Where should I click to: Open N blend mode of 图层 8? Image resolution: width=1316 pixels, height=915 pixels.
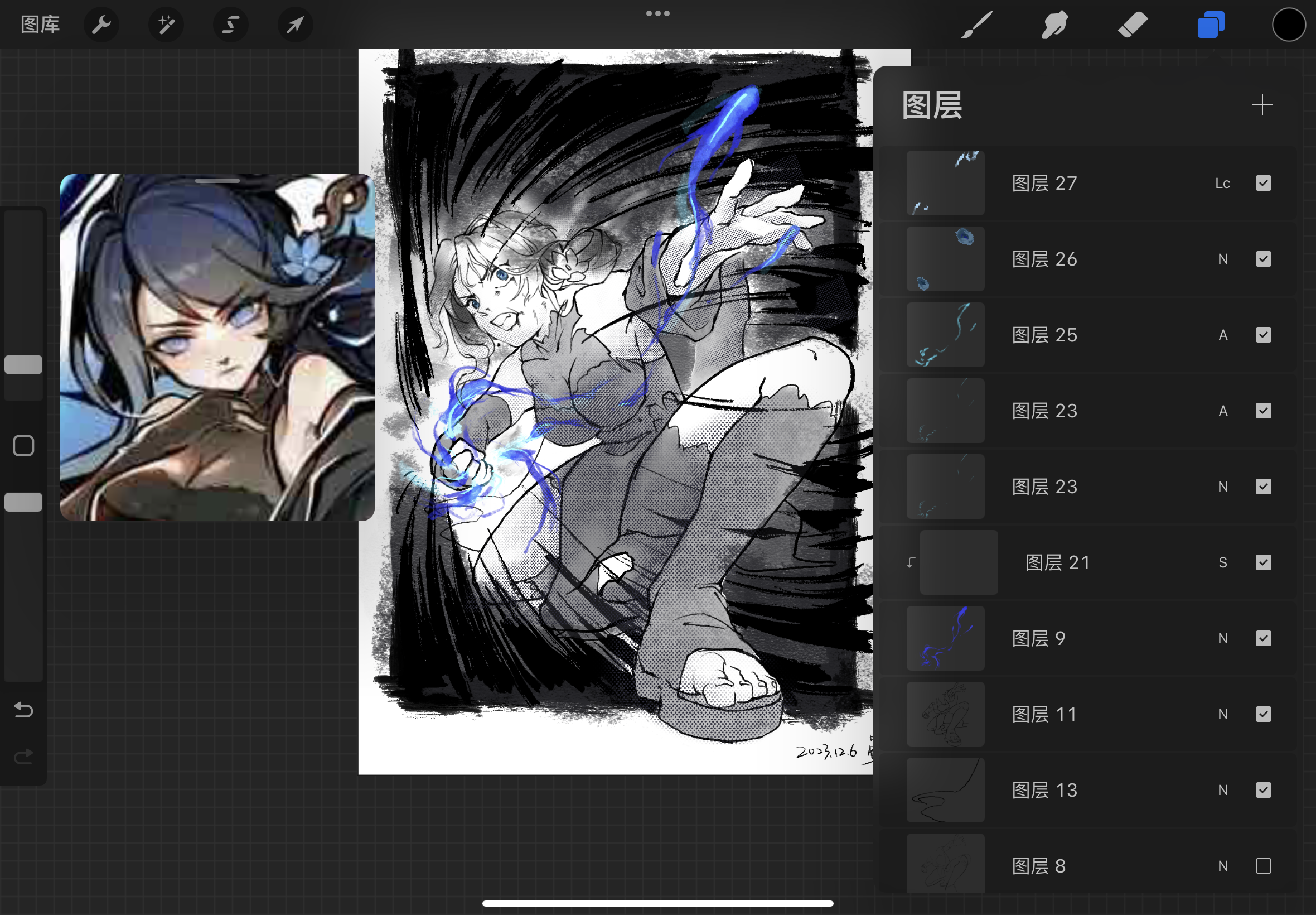pos(1223,866)
